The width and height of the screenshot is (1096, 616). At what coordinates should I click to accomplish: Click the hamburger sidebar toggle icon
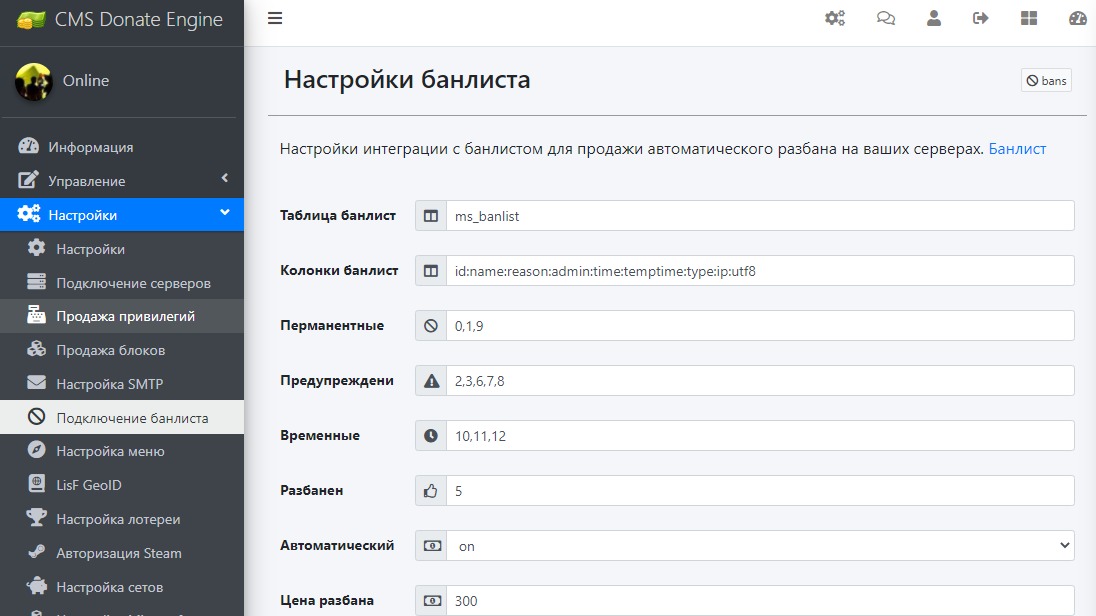pyautogui.click(x=275, y=18)
